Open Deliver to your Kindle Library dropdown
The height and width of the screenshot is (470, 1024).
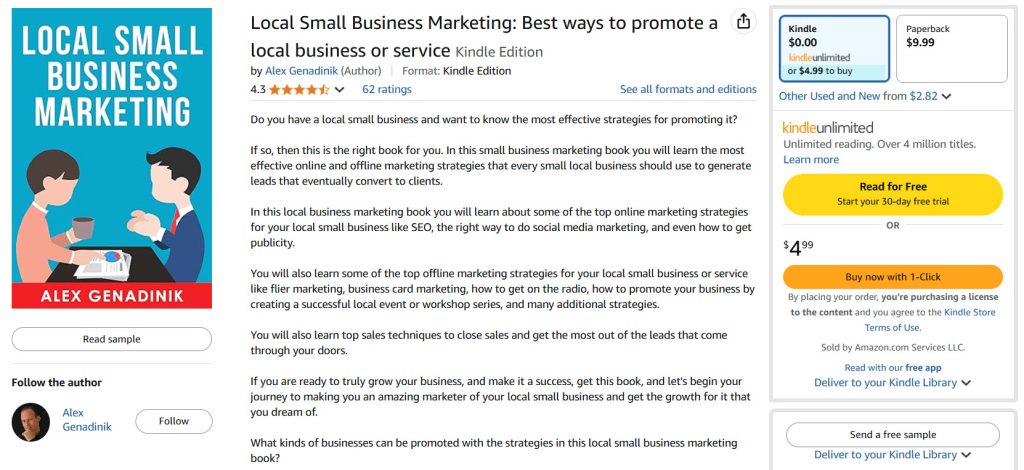[892, 382]
